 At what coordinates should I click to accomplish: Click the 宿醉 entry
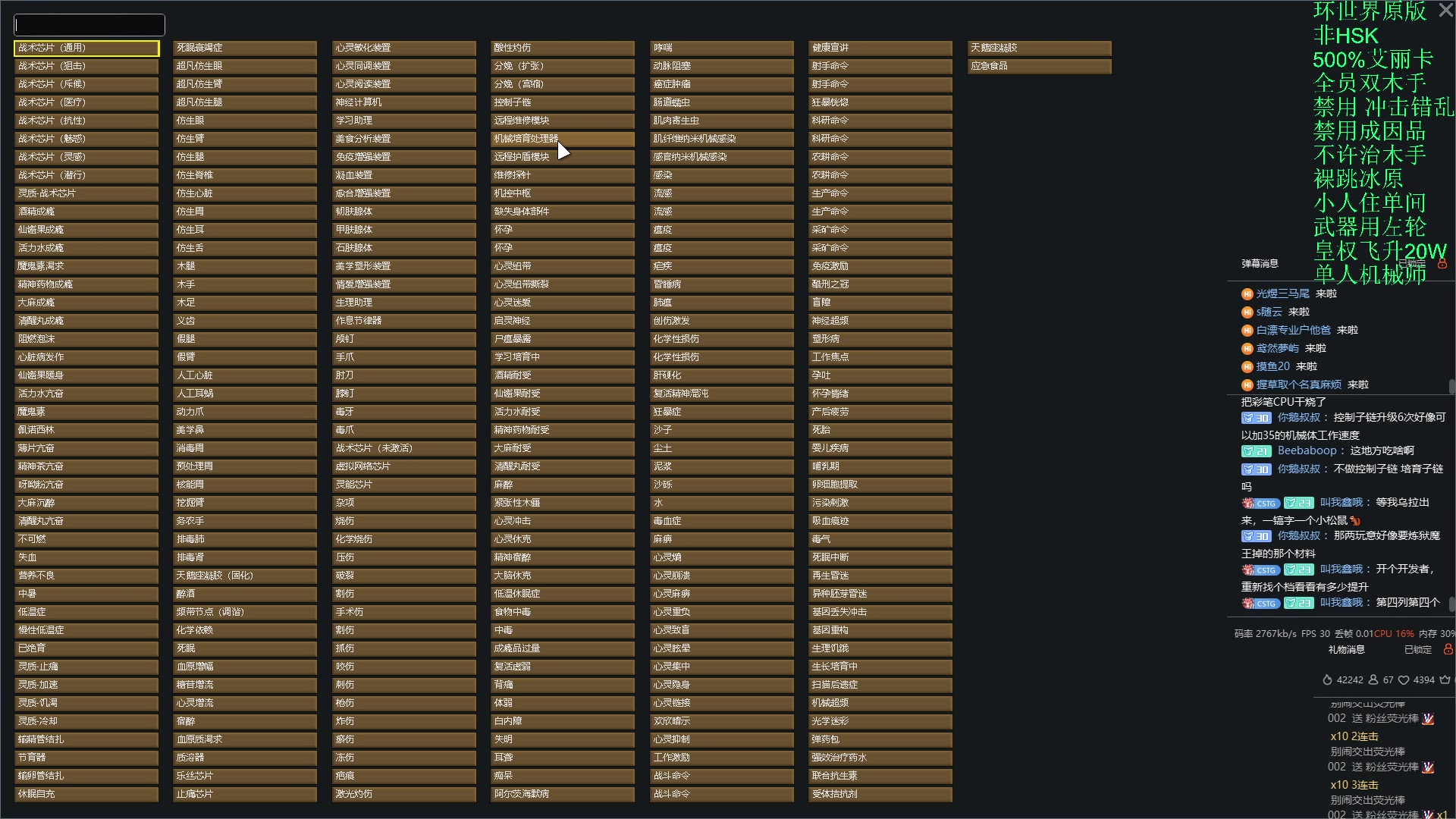tap(245, 721)
